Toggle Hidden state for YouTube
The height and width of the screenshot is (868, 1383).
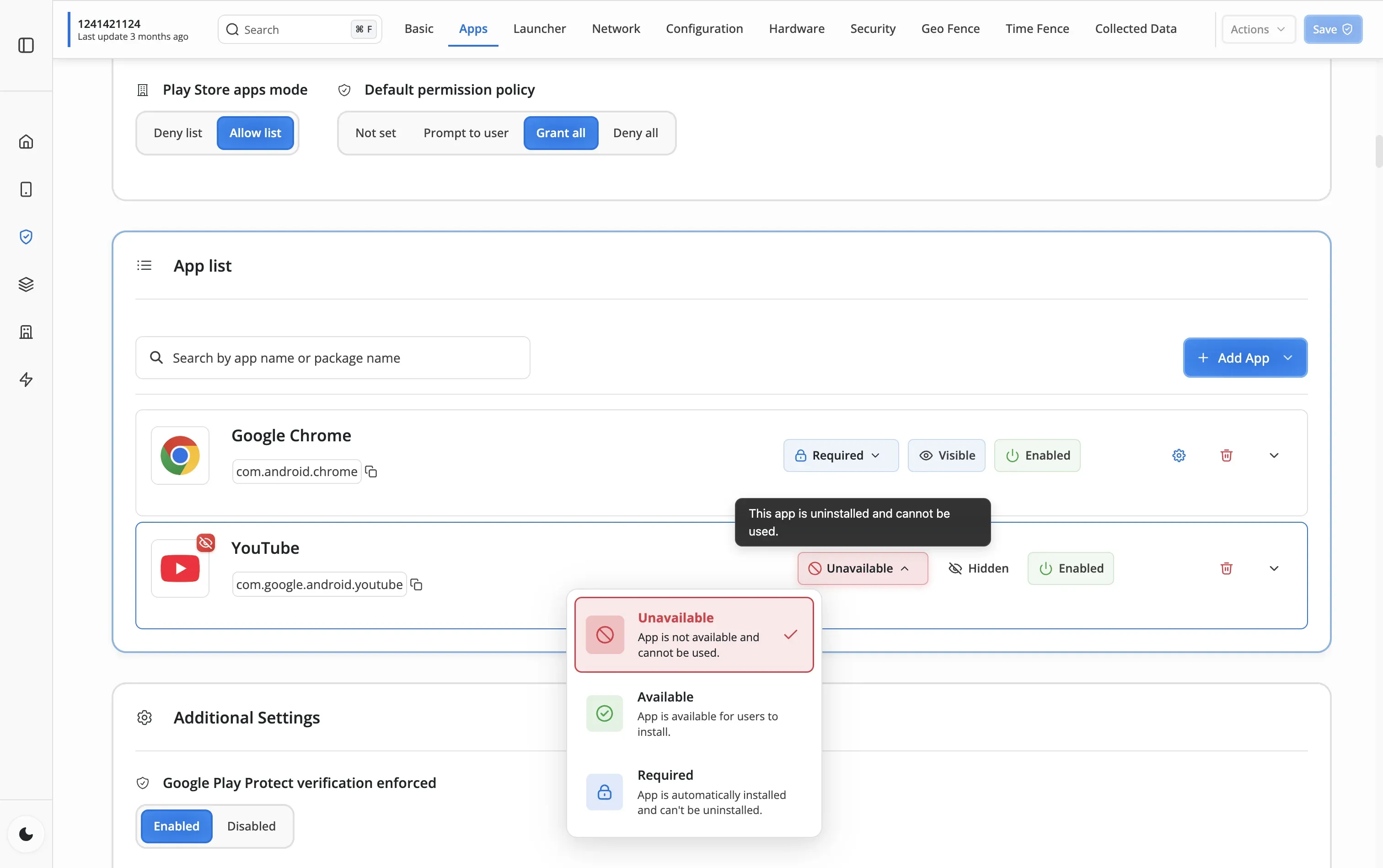click(978, 568)
